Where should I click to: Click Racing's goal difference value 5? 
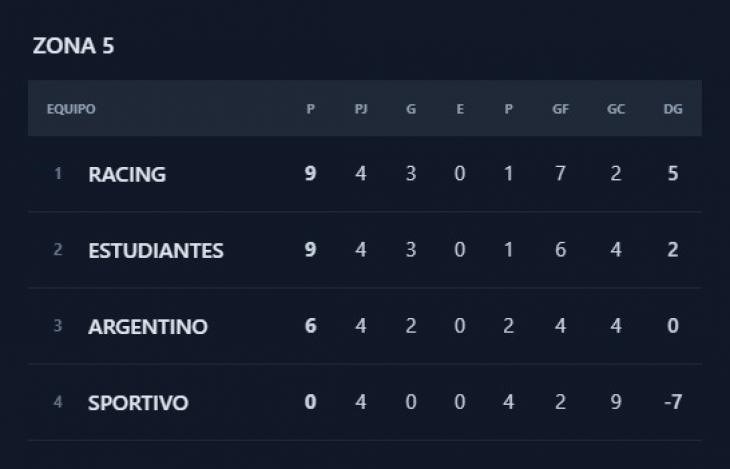(673, 174)
